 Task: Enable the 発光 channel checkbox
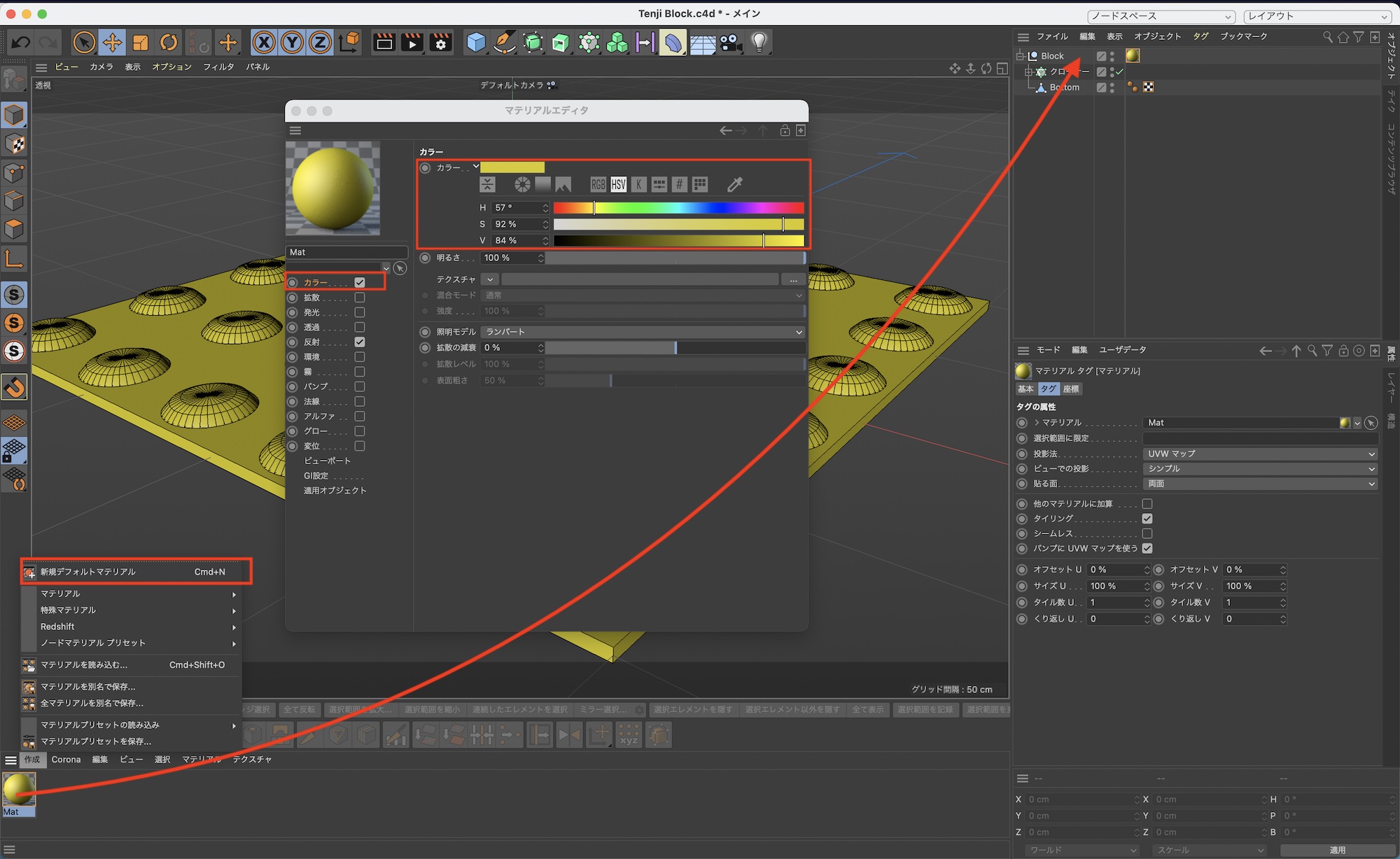point(360,312)
